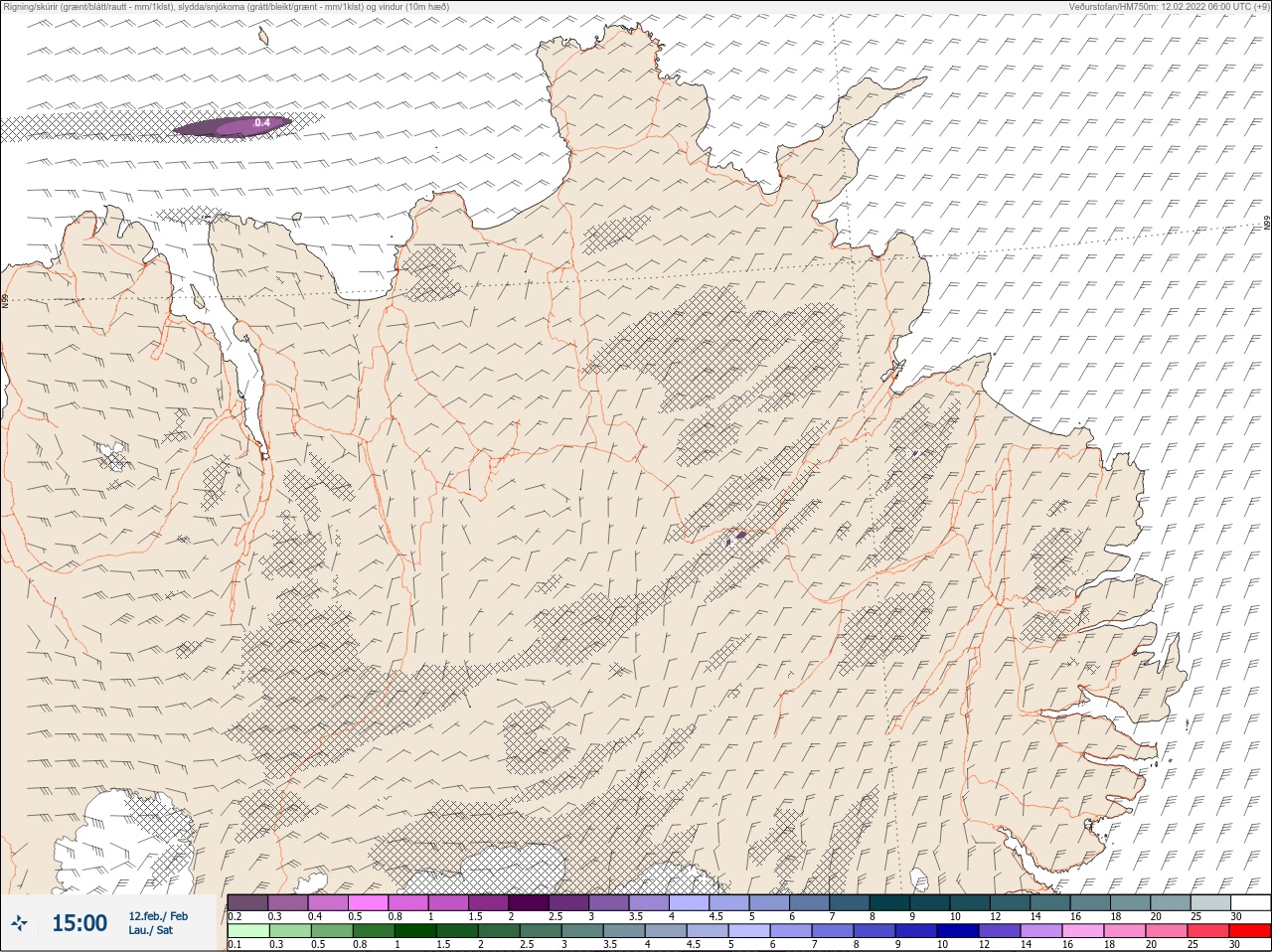
Task: Select upper legend light grey swatch labelled 25
Action: [1211, 902]
